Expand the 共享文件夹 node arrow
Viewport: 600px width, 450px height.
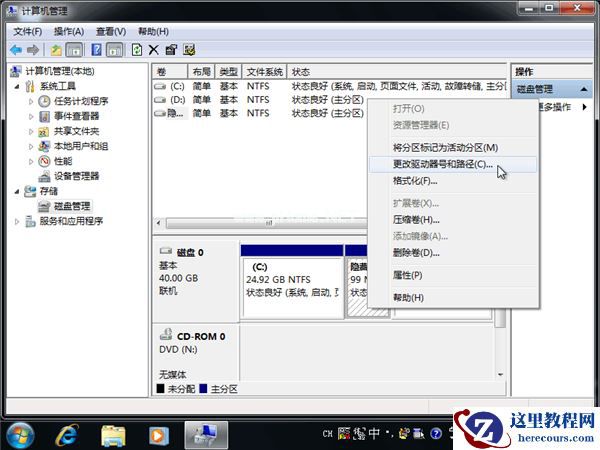[x=31, y=132]
